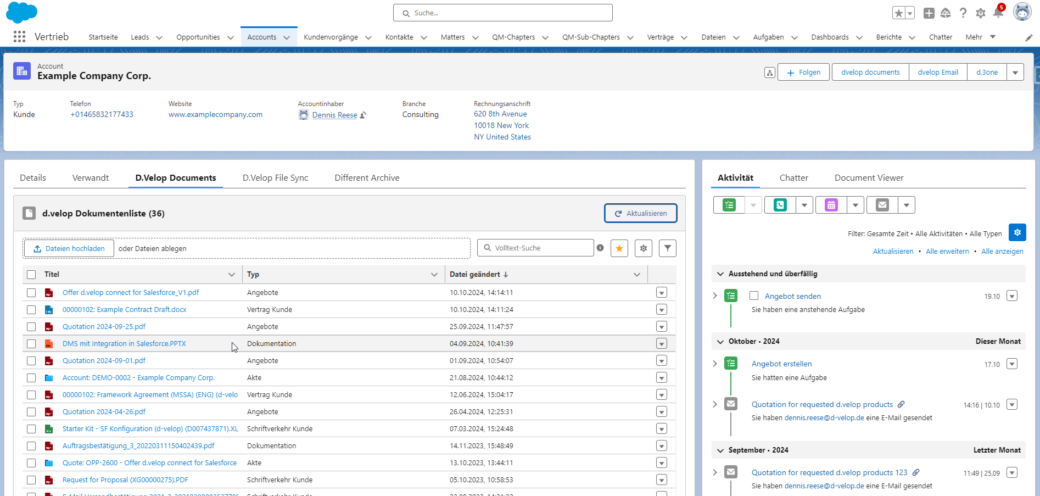Viewport: 1040px width, 496px height.
Task: Open the Different Archive tab
Action: point(367,178)
